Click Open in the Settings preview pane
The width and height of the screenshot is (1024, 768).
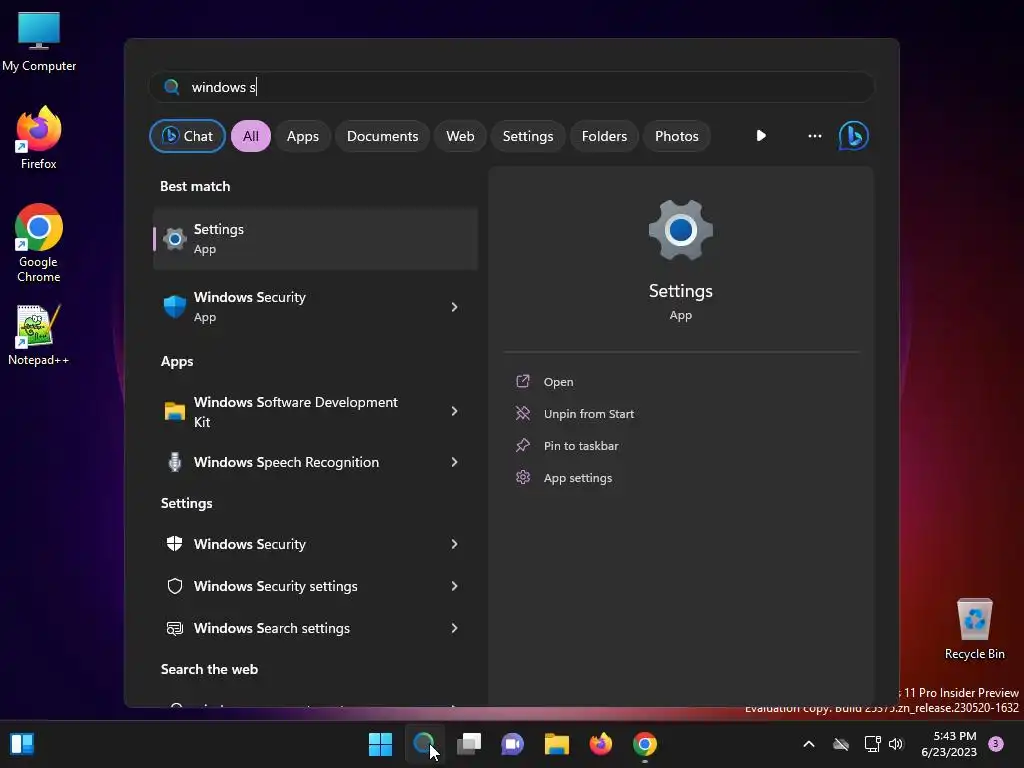click(x=558, y=382)
